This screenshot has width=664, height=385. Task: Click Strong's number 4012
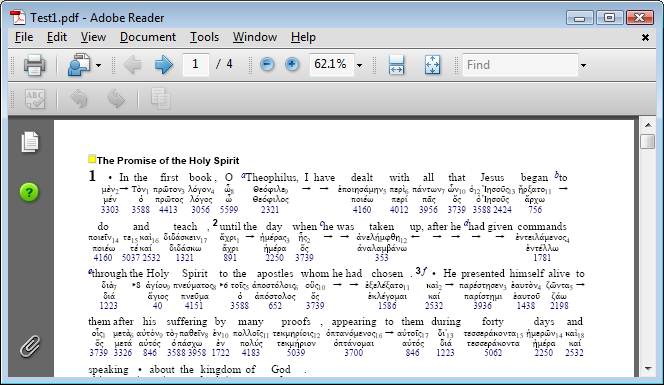[x=399, y=210]
